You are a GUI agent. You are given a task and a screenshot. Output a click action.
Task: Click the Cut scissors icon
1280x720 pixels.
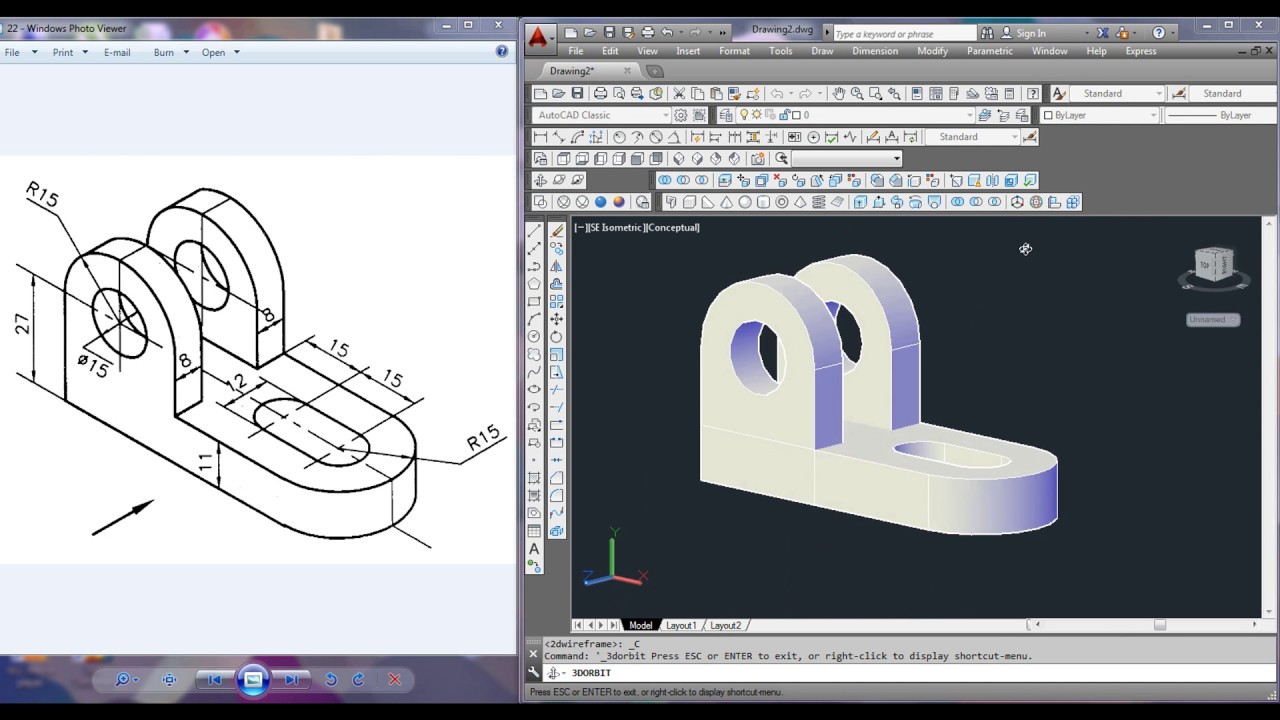[679, 94]
